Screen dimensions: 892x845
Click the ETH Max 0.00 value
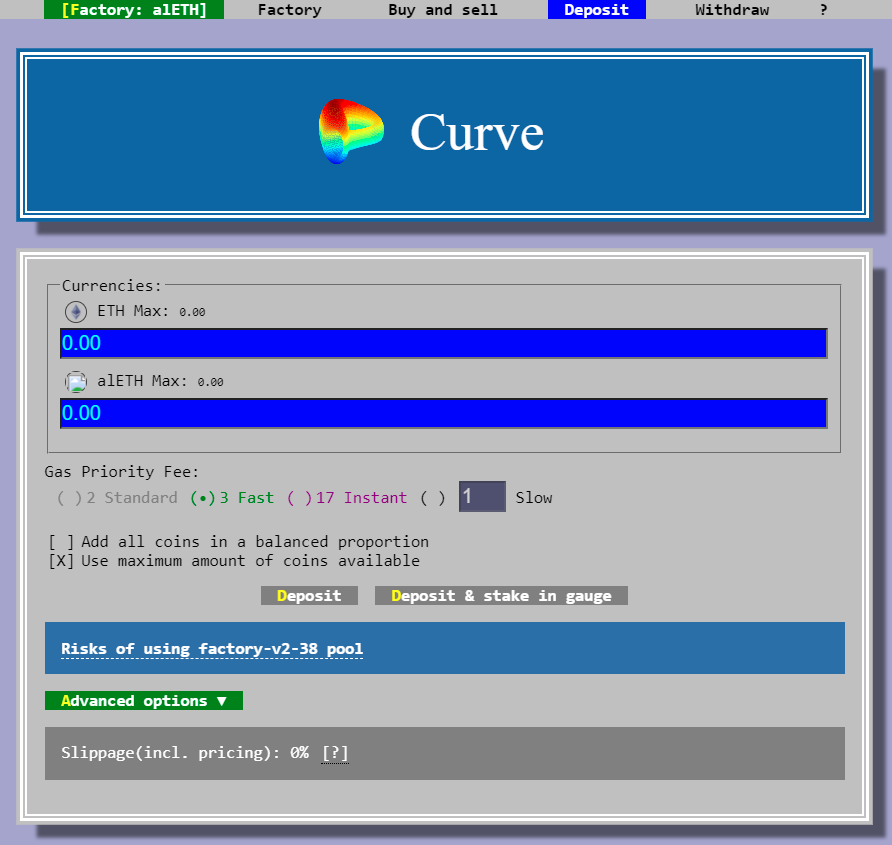(192, 312)
